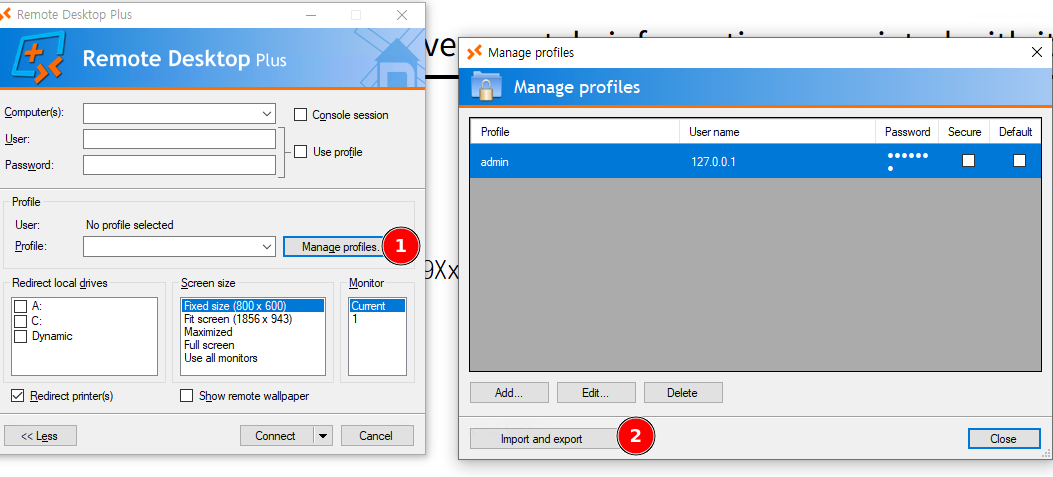This screenshot has width=1053, height=477.
Task: Click the Remote Desktop Plus title bar icon
Action: coord(5,14)
